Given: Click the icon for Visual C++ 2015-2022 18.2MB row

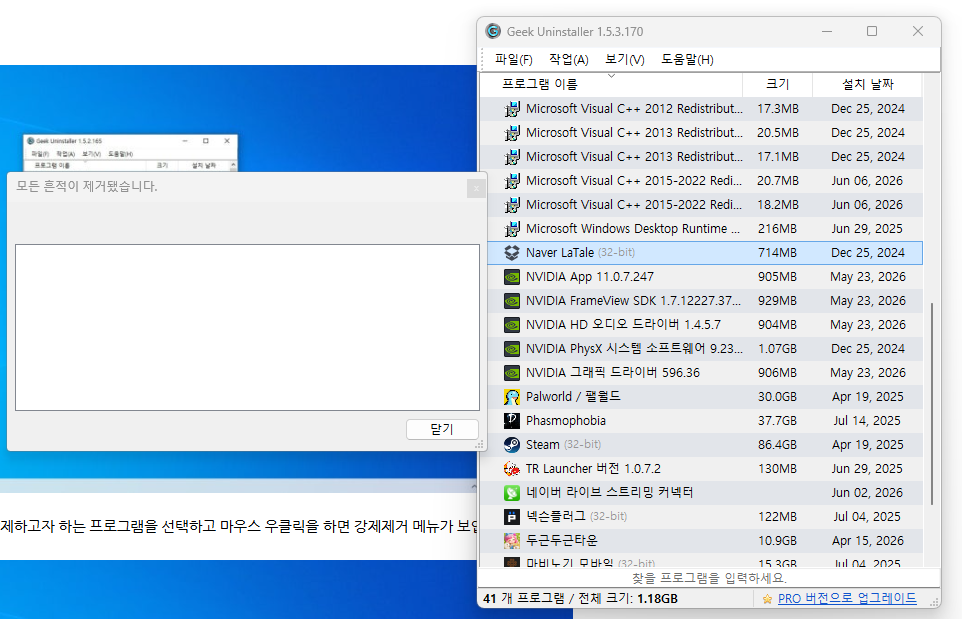Looking at the screenshot, I should click(x=512, y=205).
